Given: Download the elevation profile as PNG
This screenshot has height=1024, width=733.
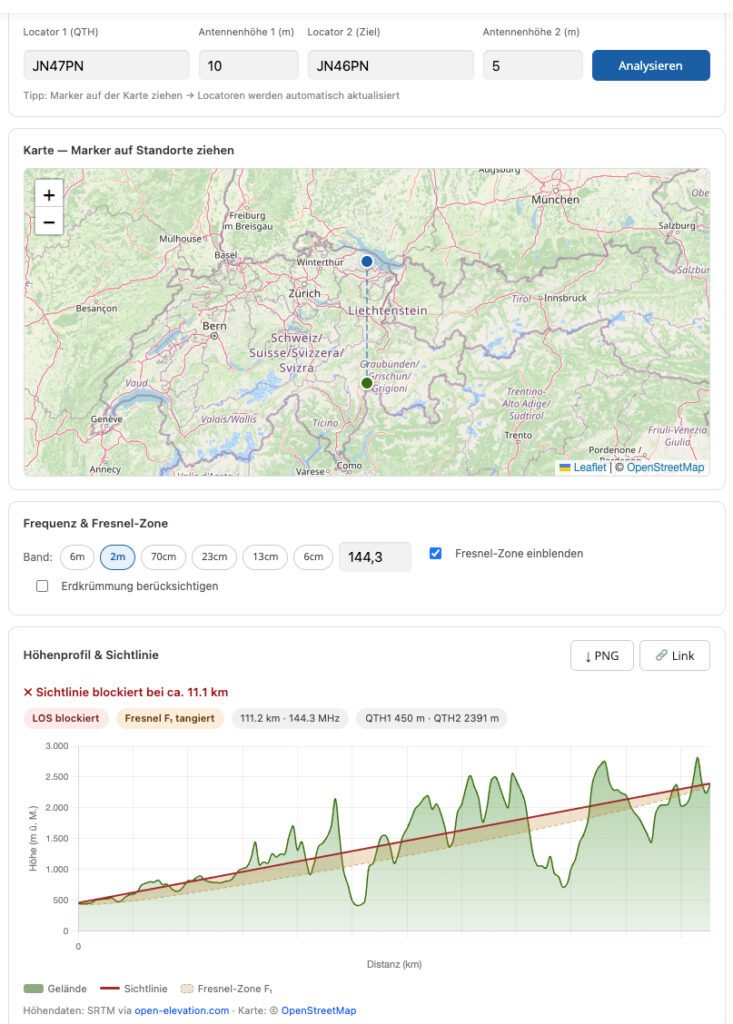Looking at the screenshot, I should (601, 656).
